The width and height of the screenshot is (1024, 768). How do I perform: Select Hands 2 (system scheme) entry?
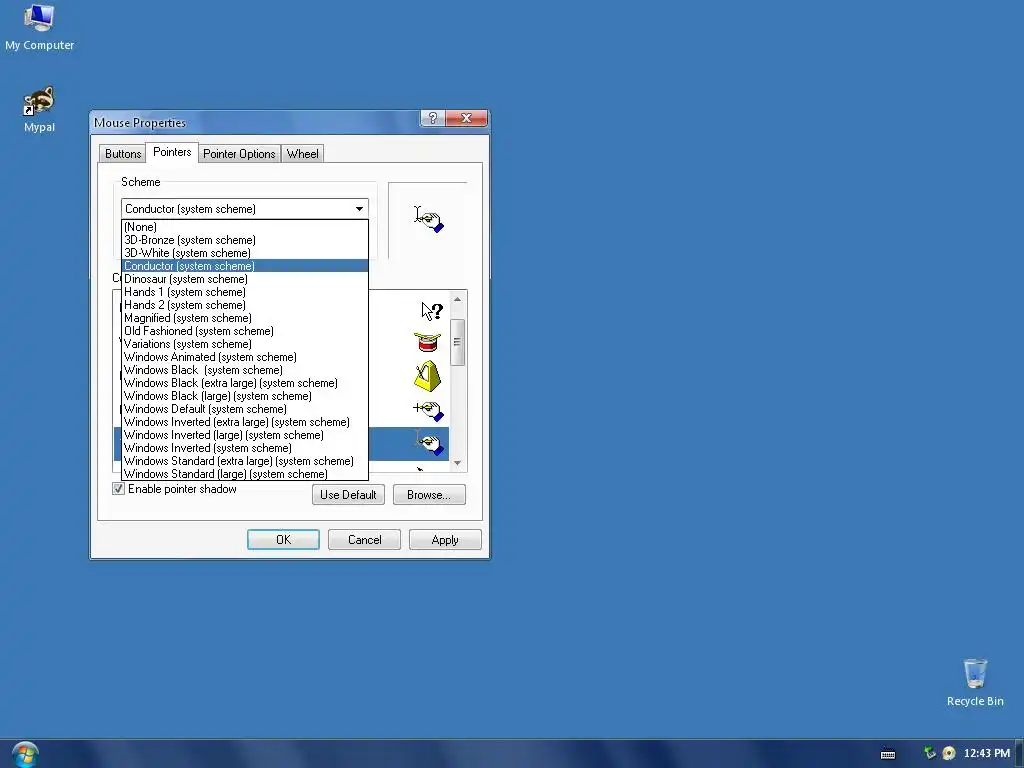click(x=245, y=305)
